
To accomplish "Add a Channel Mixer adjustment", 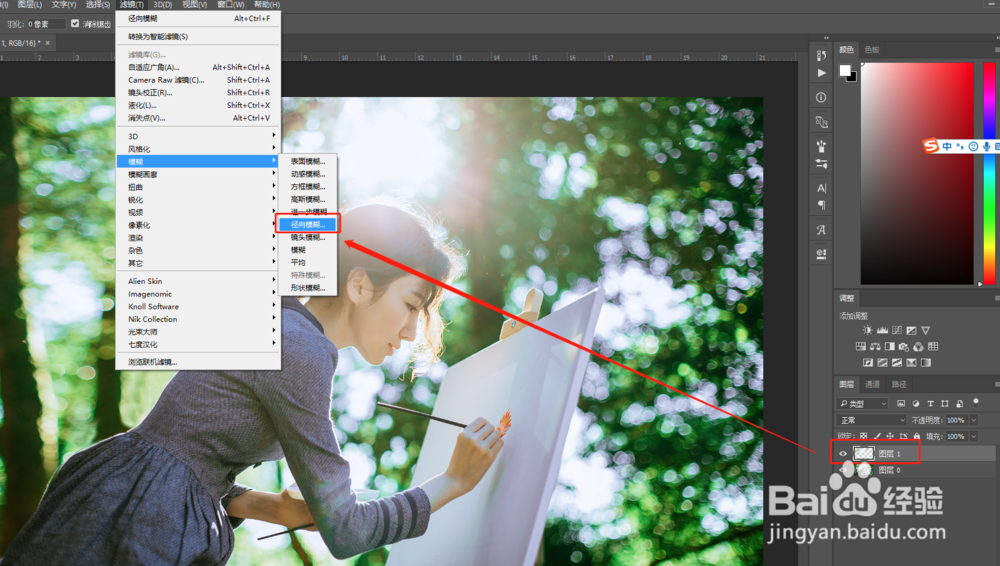I will pyautogui.click(x=918, y=346).
